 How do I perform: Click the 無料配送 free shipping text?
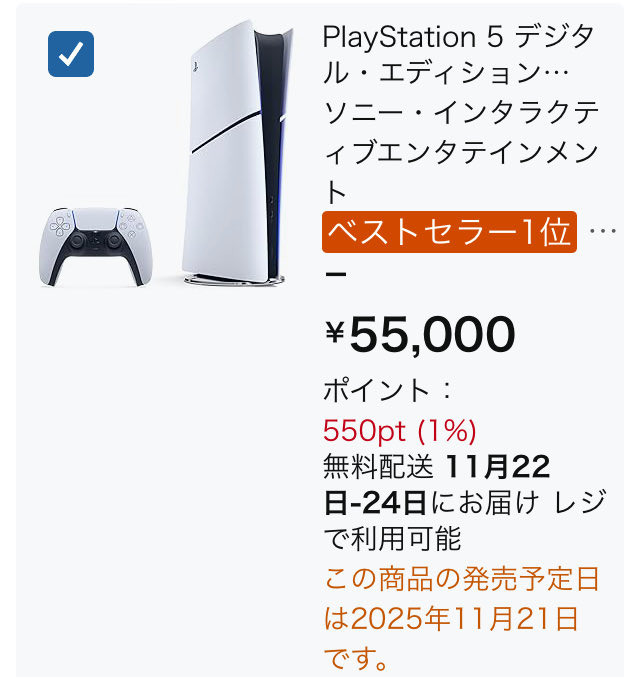pos(379,466)
